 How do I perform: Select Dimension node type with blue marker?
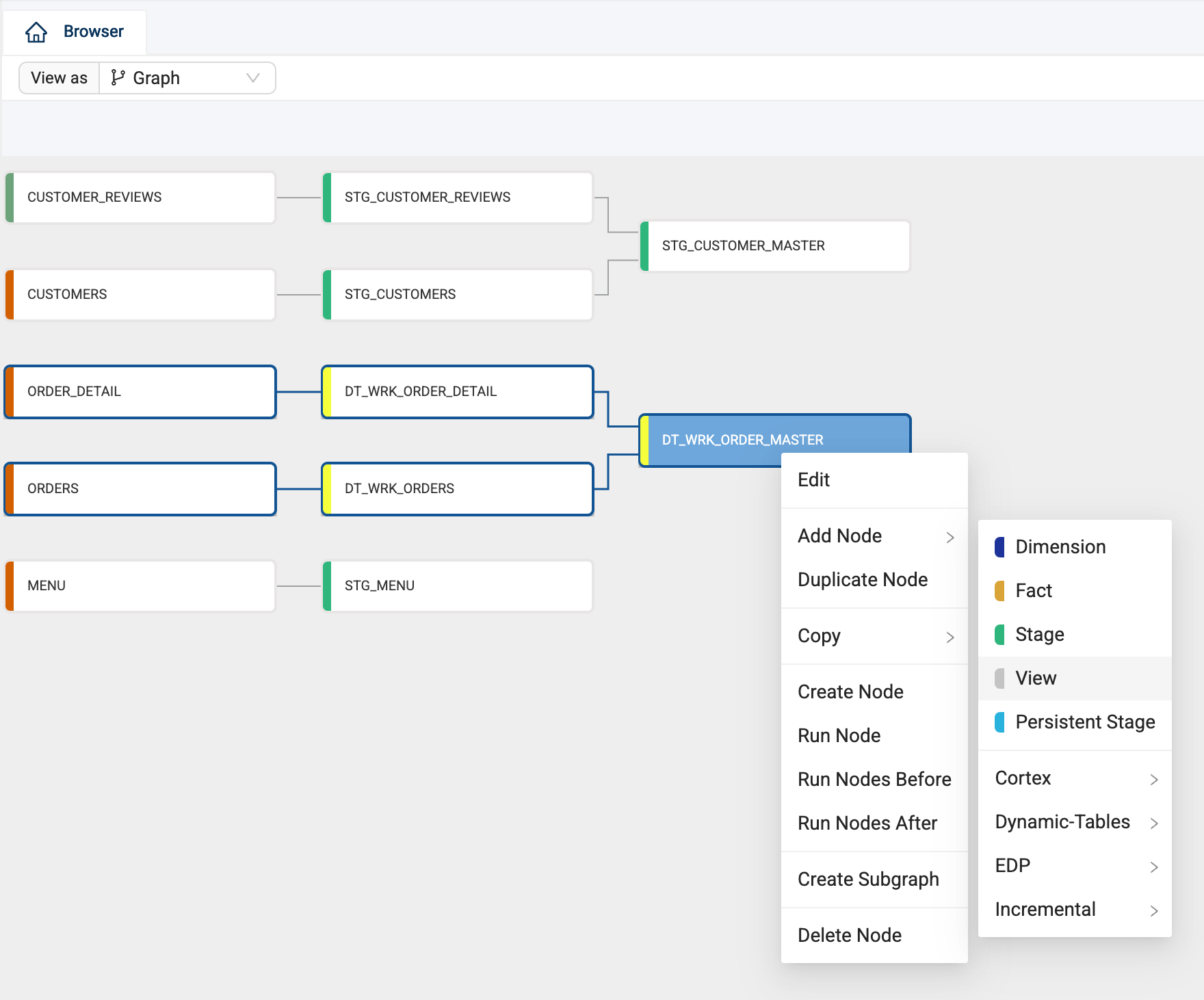[1060, 547]
